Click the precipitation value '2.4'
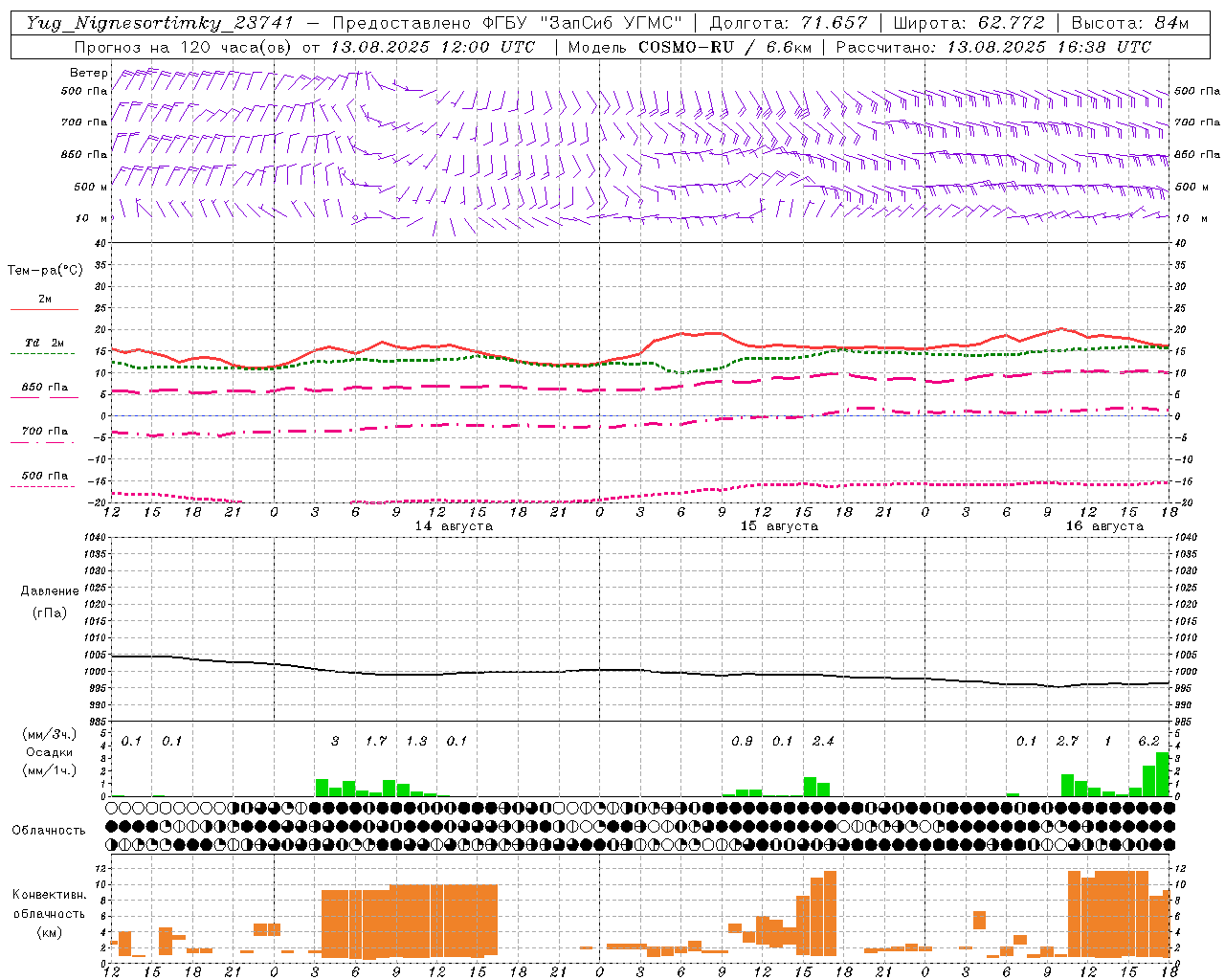This screenshot has height=980, width=1225. 823,741
